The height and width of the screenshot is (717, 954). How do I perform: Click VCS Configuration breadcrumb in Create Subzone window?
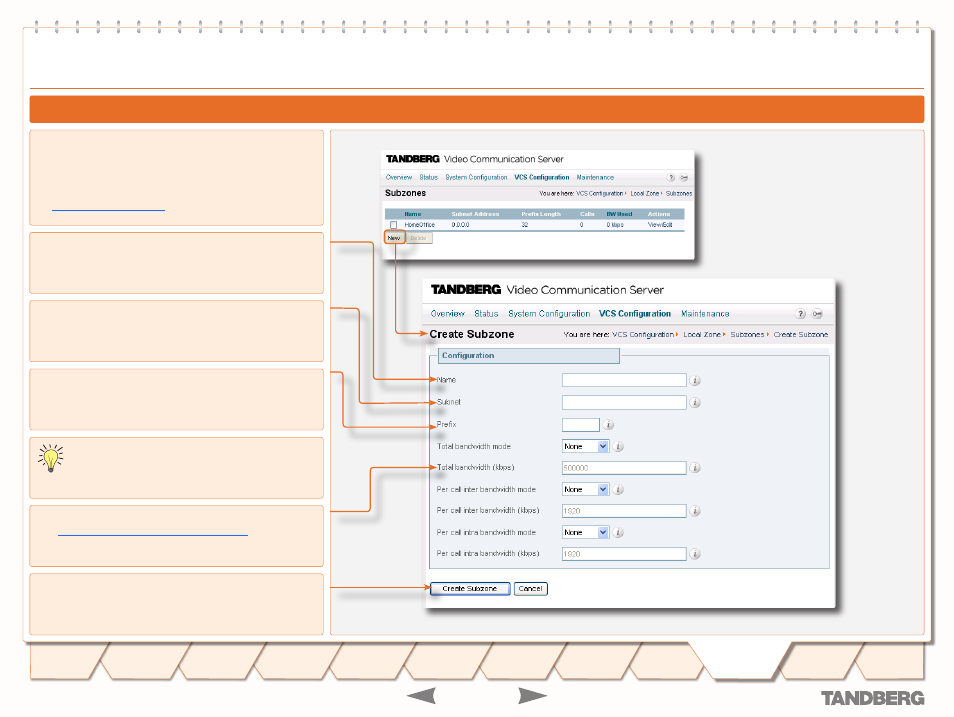[643, 335]
